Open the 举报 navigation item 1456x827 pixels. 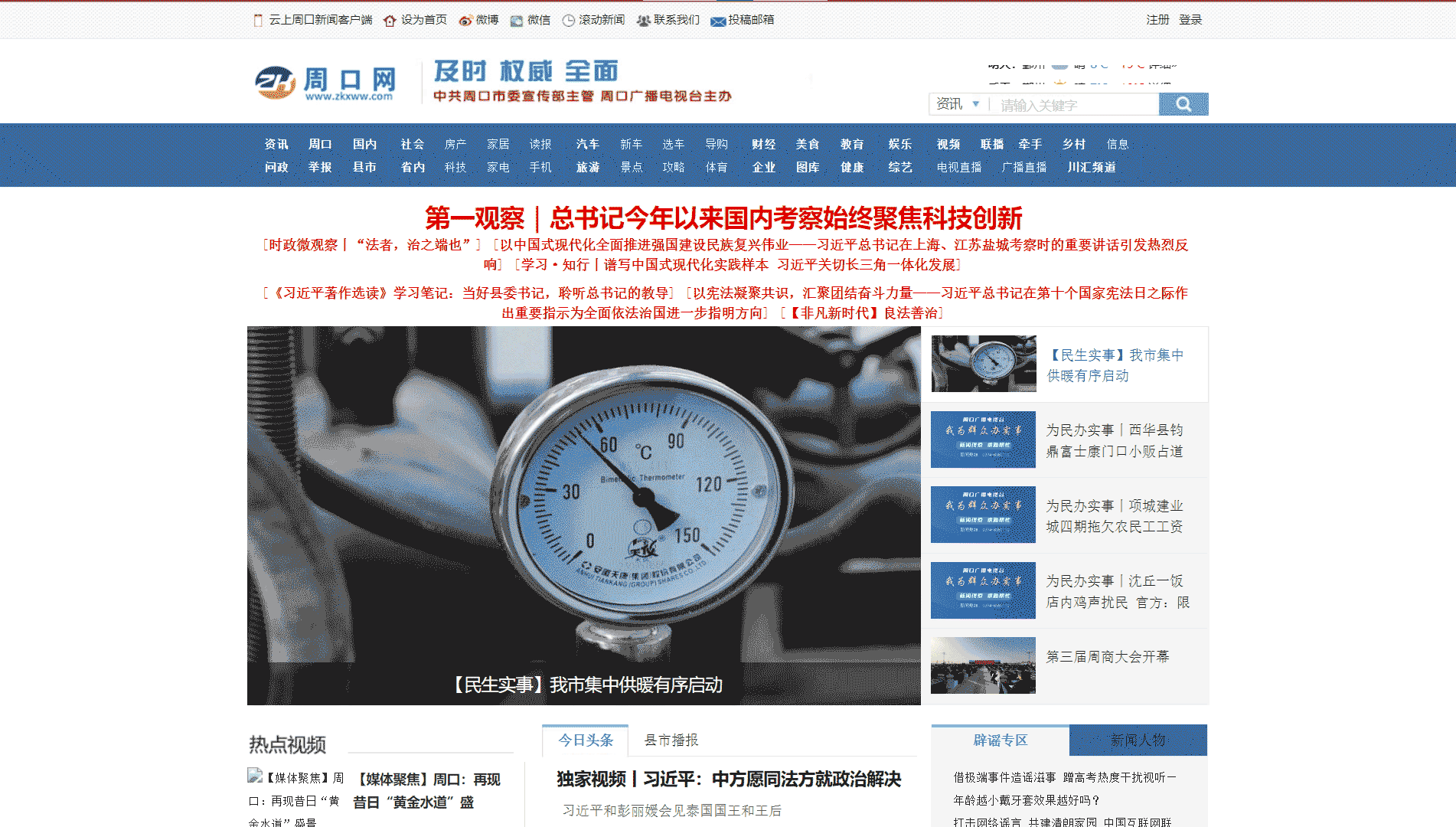pyautogui.click(x=320, y=167)
